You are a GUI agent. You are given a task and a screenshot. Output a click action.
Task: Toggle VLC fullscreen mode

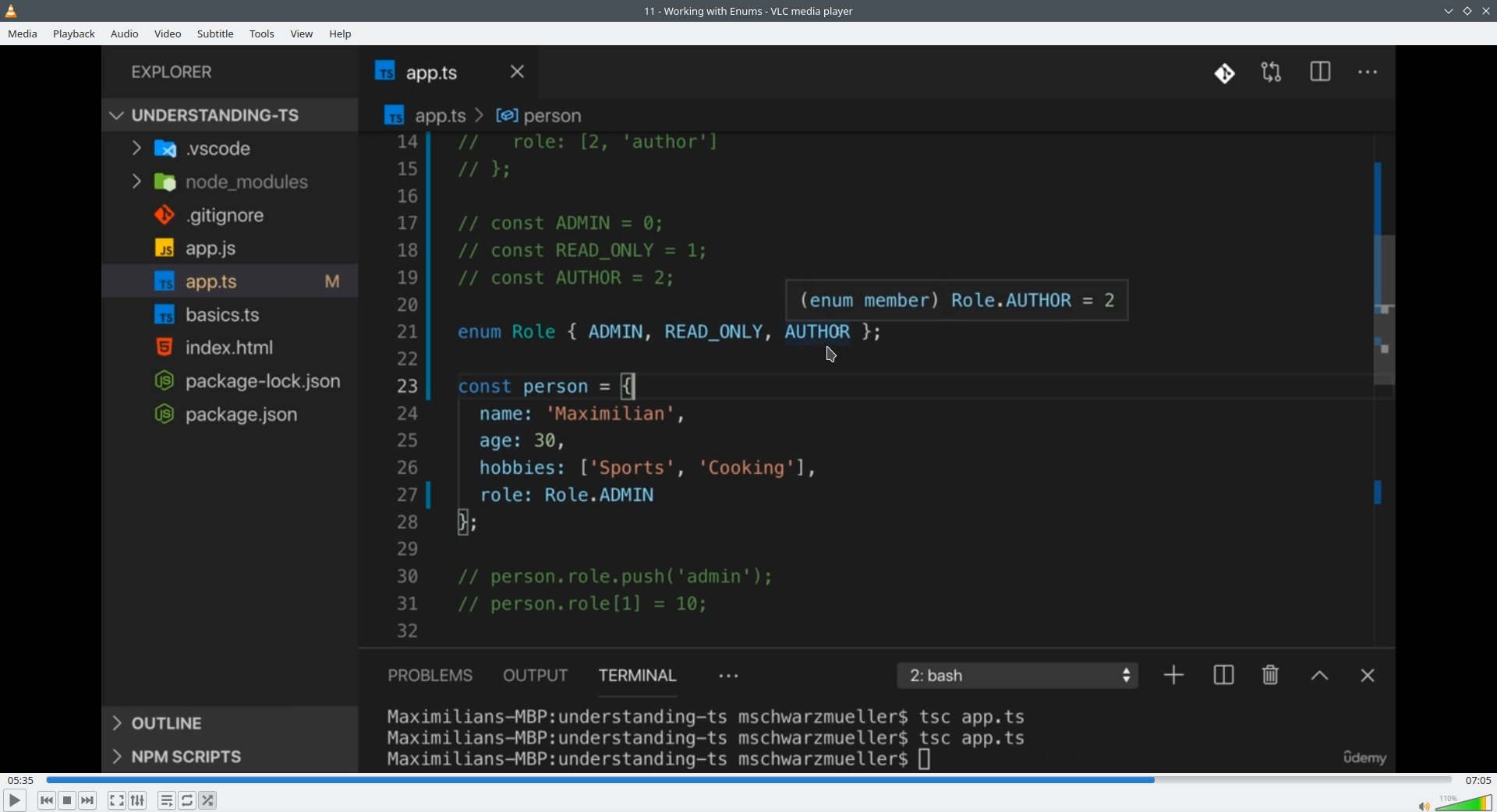(117, 800)
